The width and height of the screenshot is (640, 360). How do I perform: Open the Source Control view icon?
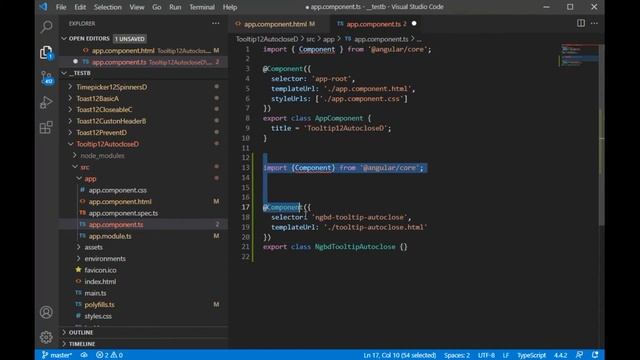(x=47, y=77)
